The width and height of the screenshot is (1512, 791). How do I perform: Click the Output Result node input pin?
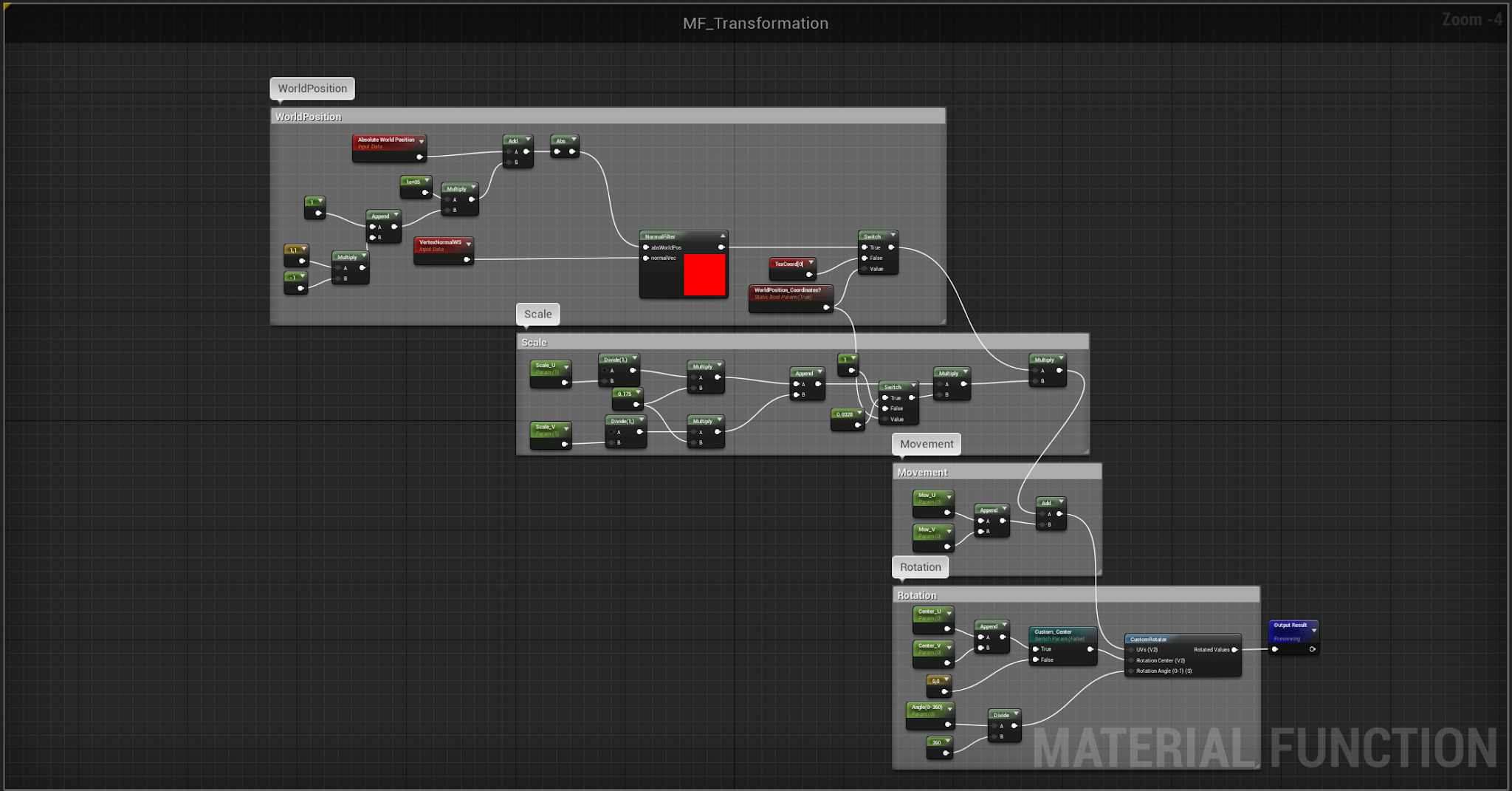[1274, 649]
